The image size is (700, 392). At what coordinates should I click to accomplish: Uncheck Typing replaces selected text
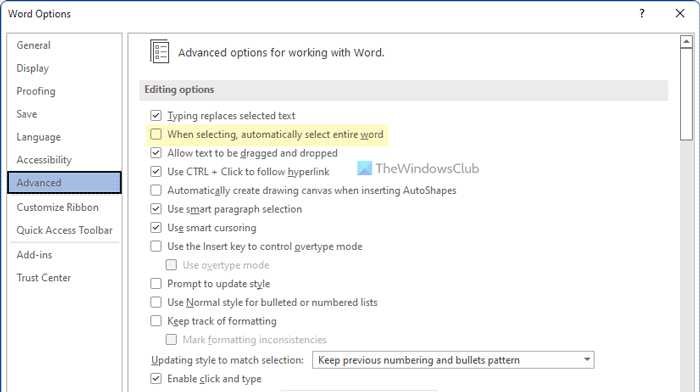(156, 116)
